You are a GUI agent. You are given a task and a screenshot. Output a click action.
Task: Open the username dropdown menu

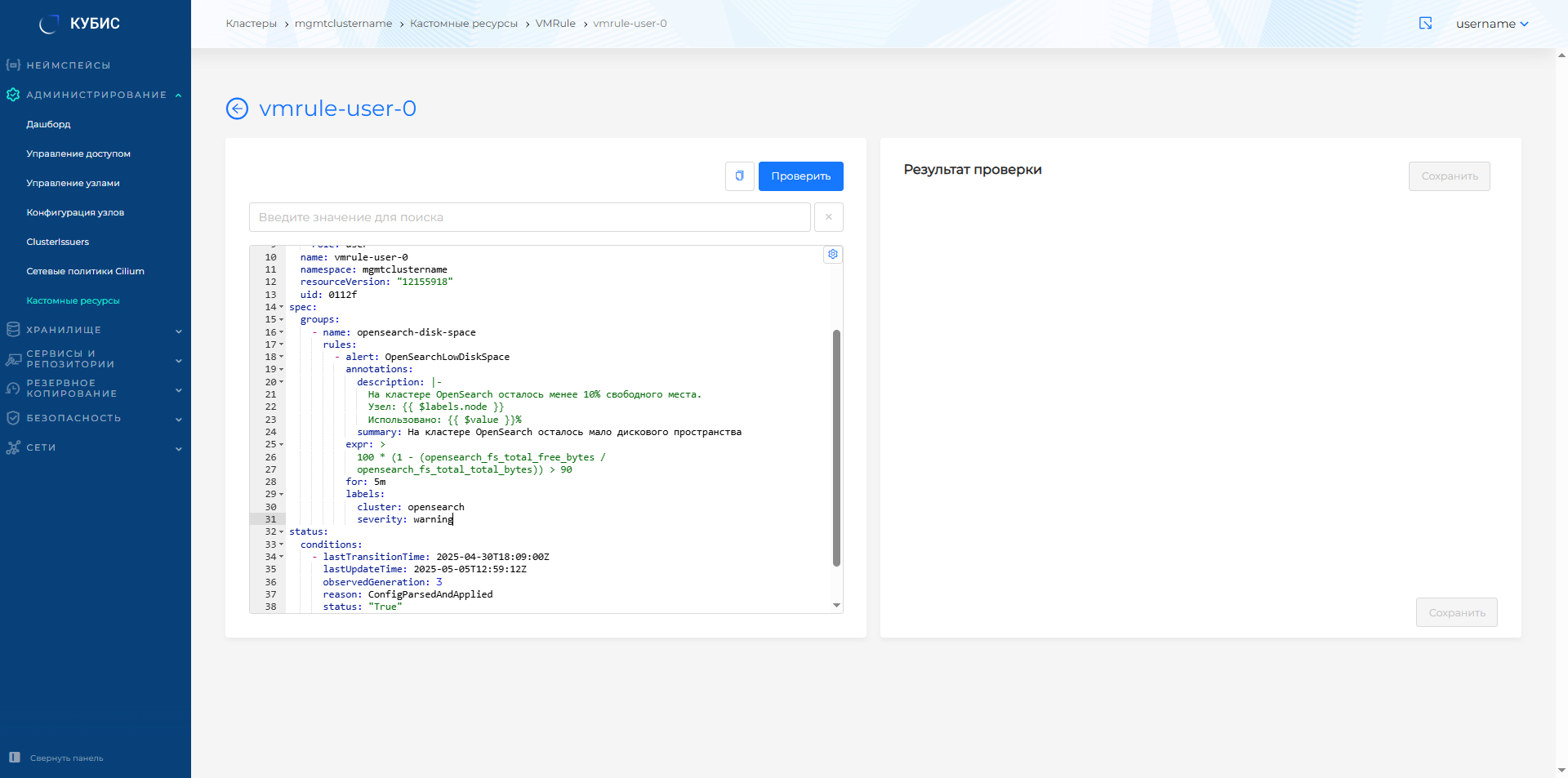1491,24
